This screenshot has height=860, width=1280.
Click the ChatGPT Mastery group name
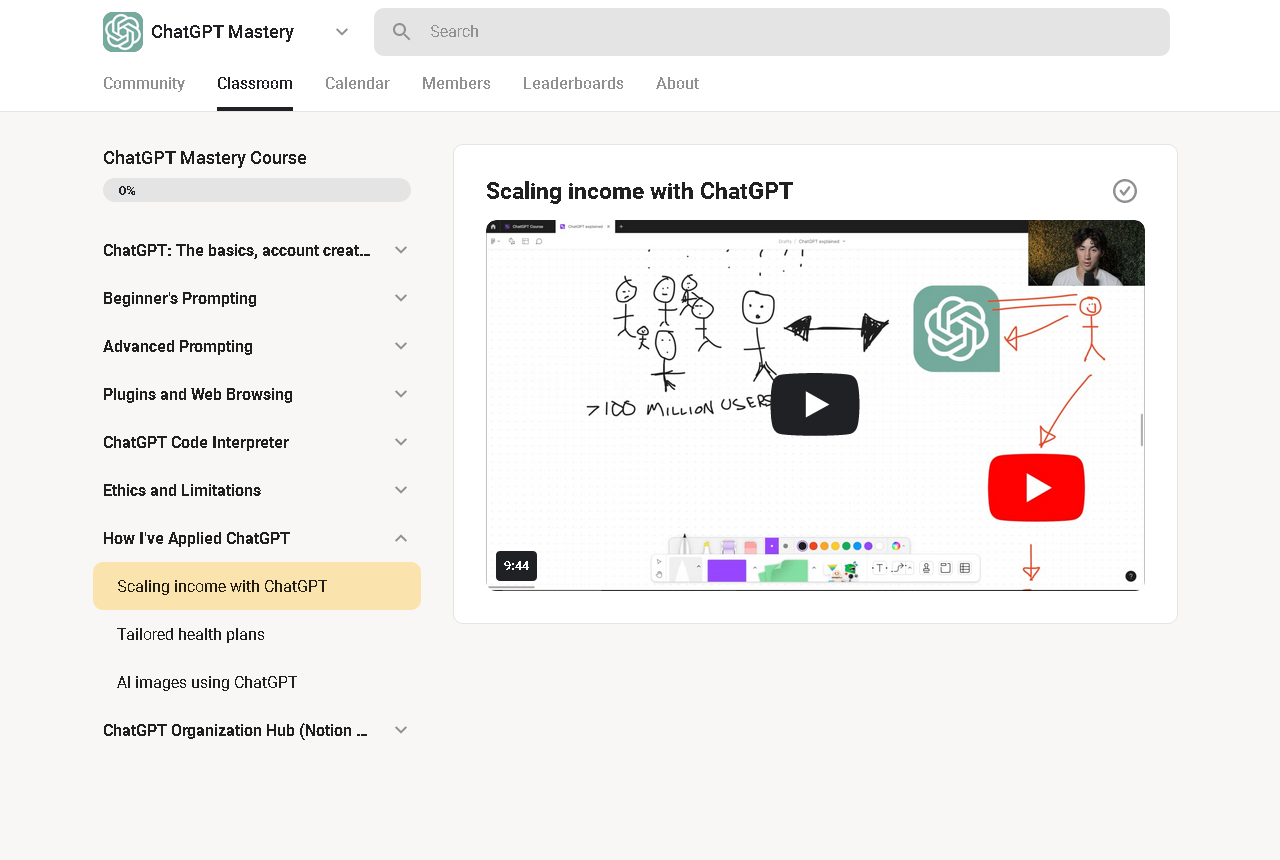click(x=222, y=32)
